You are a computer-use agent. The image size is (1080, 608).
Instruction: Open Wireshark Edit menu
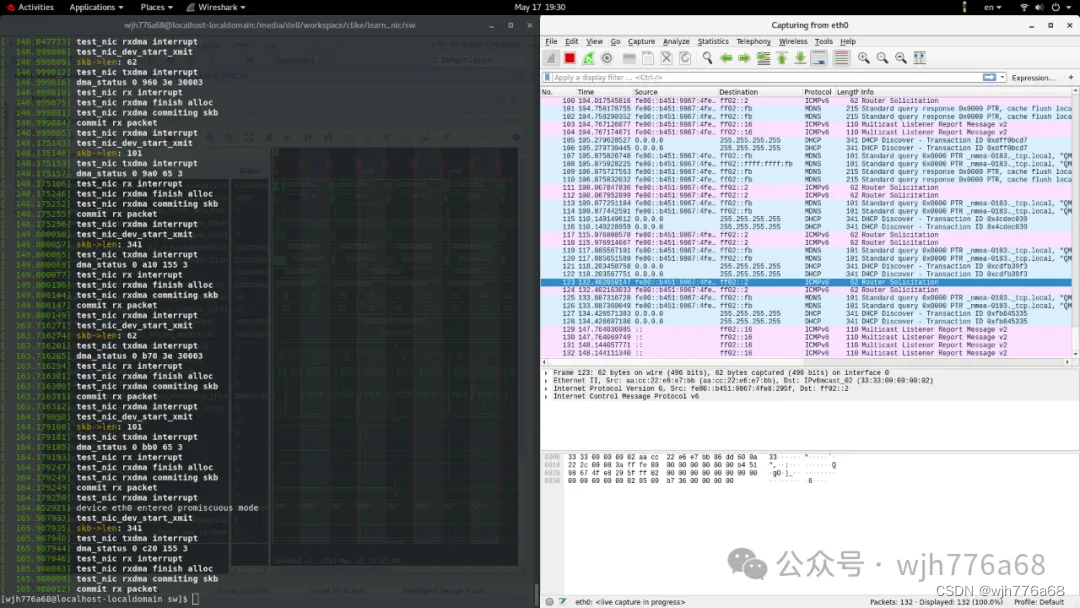pos(572,41)
